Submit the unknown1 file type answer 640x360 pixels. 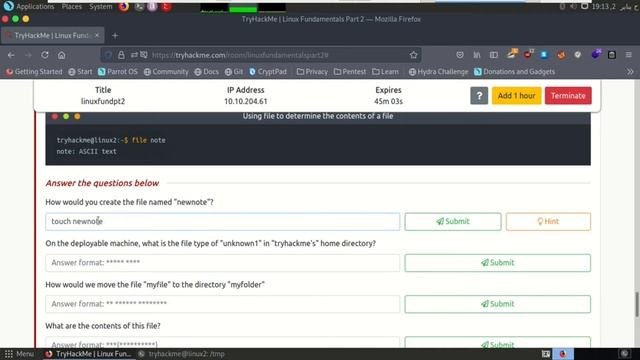tap(497, 263)
